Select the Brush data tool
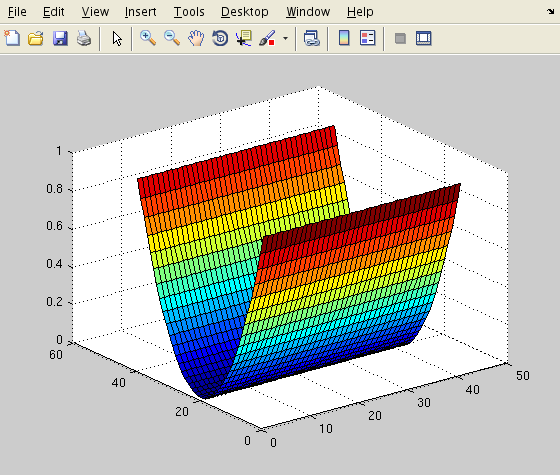Screen dimensions: 560x475 tap(267, 38)
